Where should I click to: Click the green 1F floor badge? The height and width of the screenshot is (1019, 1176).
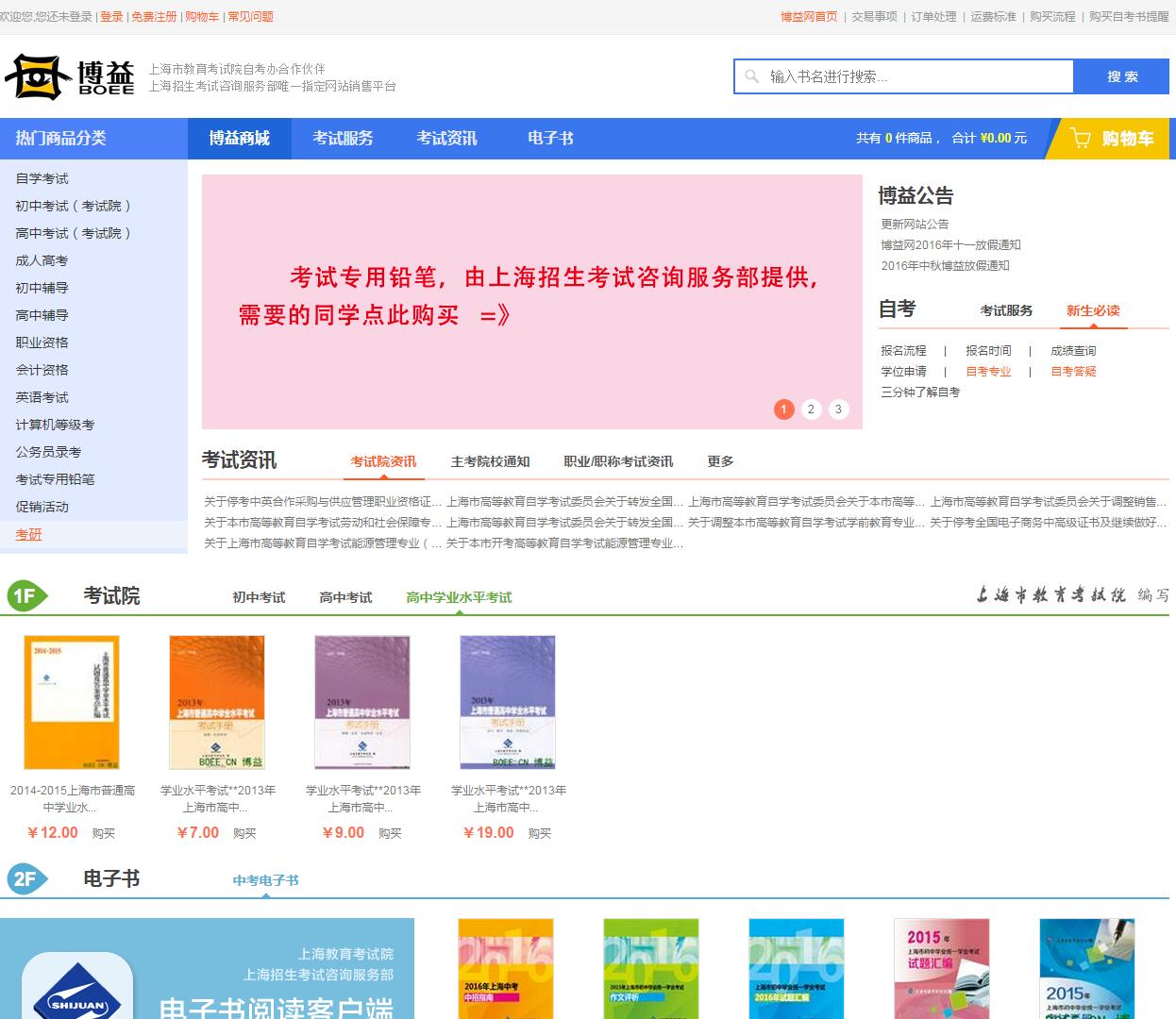pyautogui.click(x=25, y=596)
